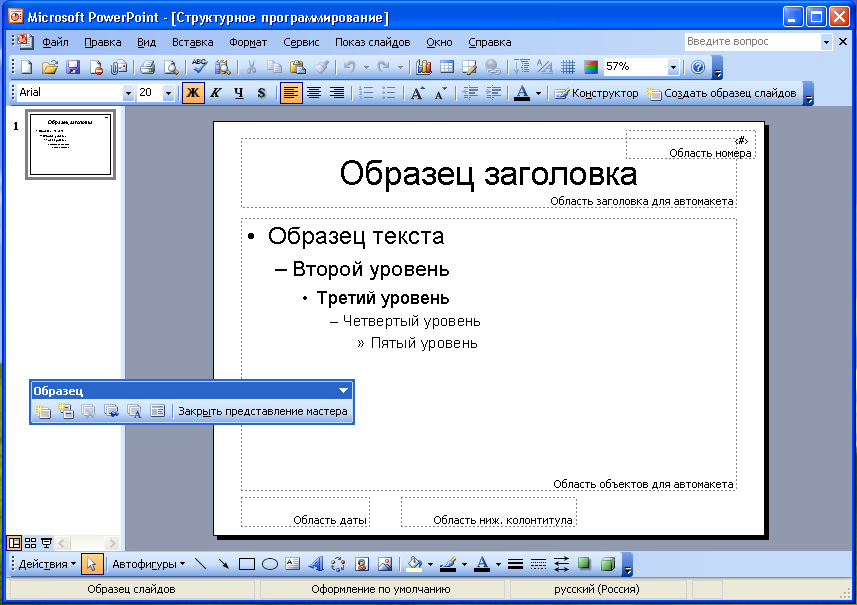
Task: Switch to slide sorter view
Action: (x=31, y=543)
